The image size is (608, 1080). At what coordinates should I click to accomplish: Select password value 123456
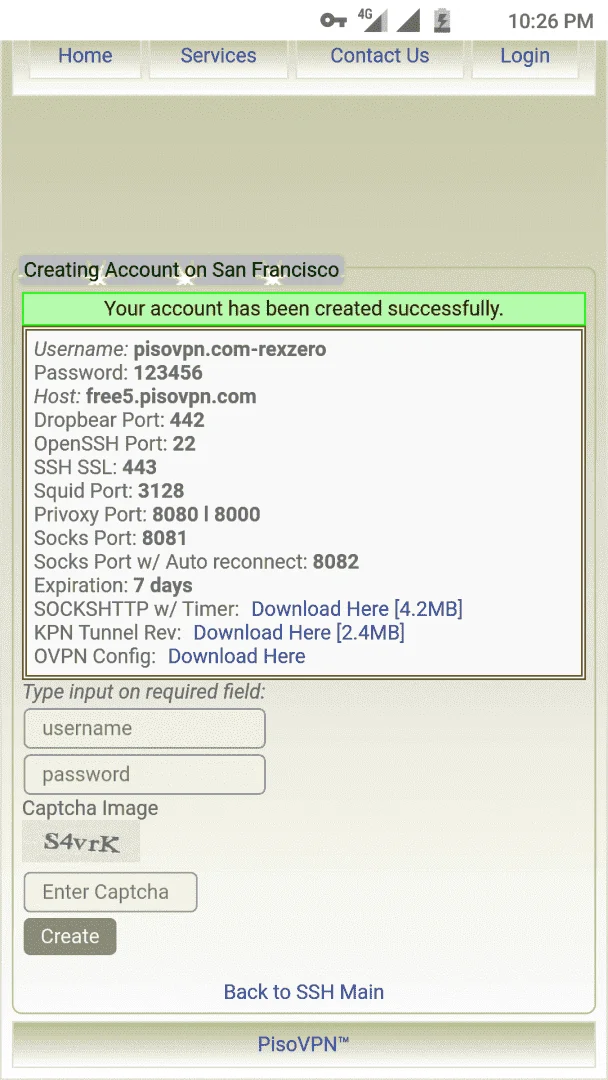coord(168,373)
